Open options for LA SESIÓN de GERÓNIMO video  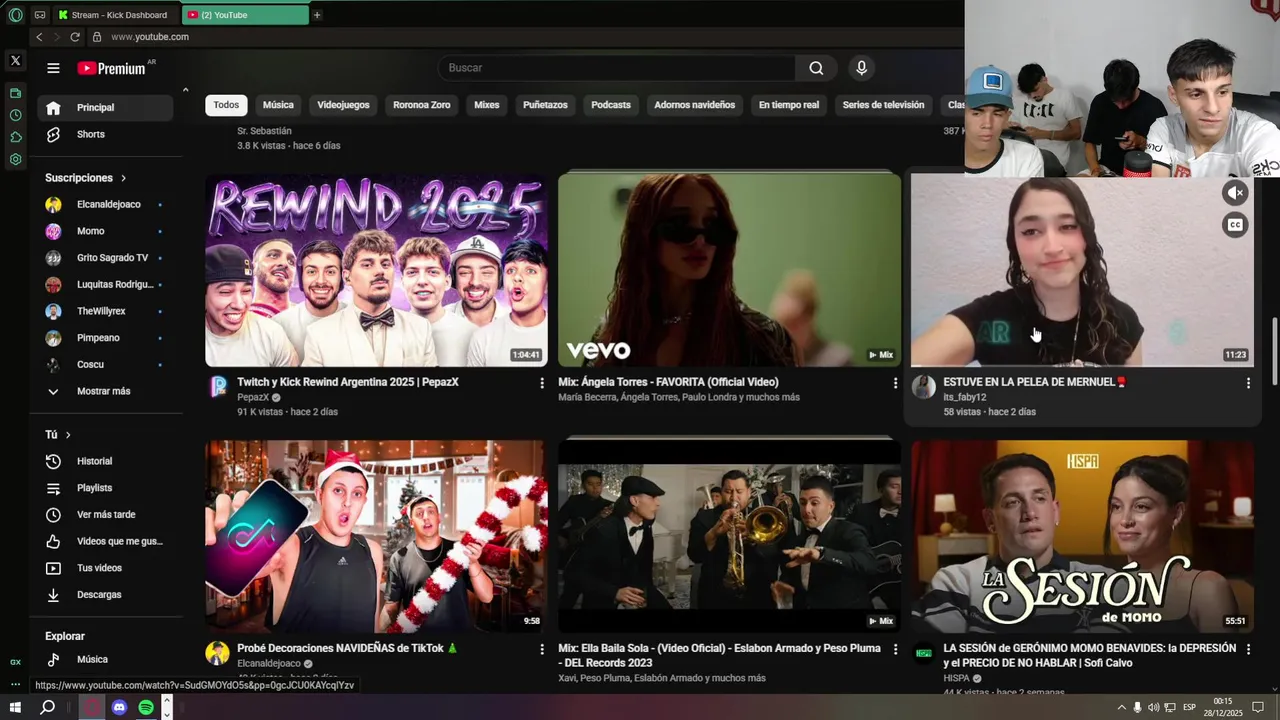point(1248,649)
